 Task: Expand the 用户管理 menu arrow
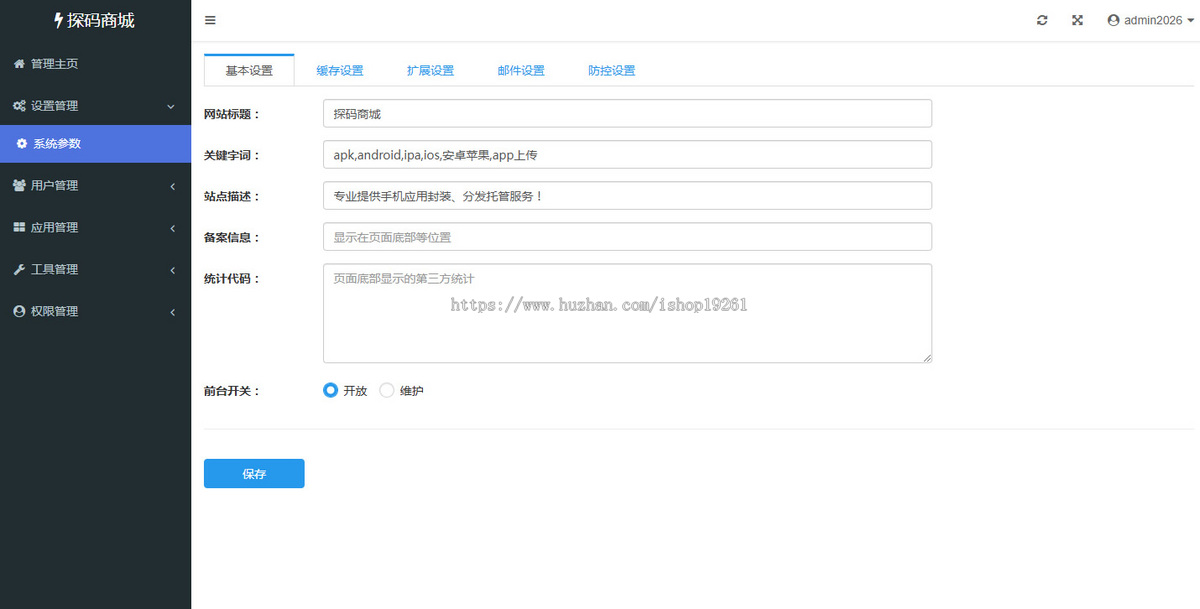(172, 186)
